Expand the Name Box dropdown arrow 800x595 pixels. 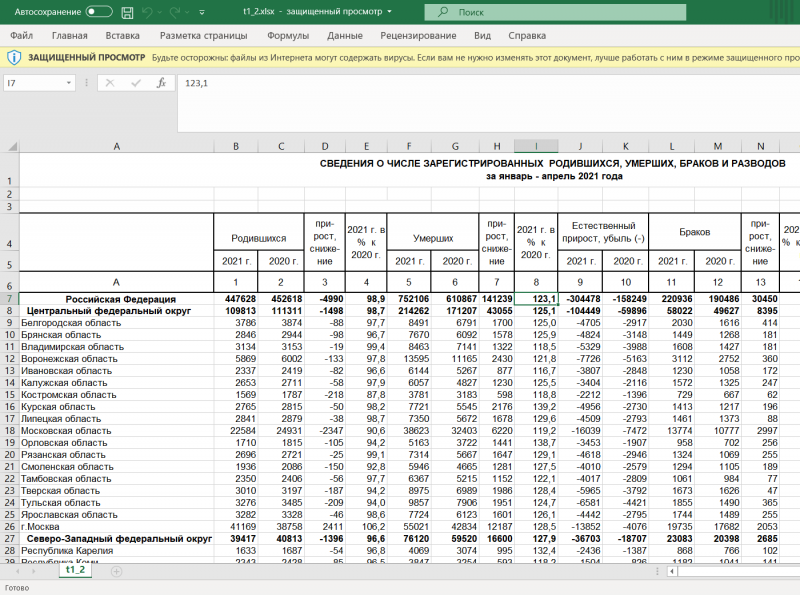(x=69, y=83)
